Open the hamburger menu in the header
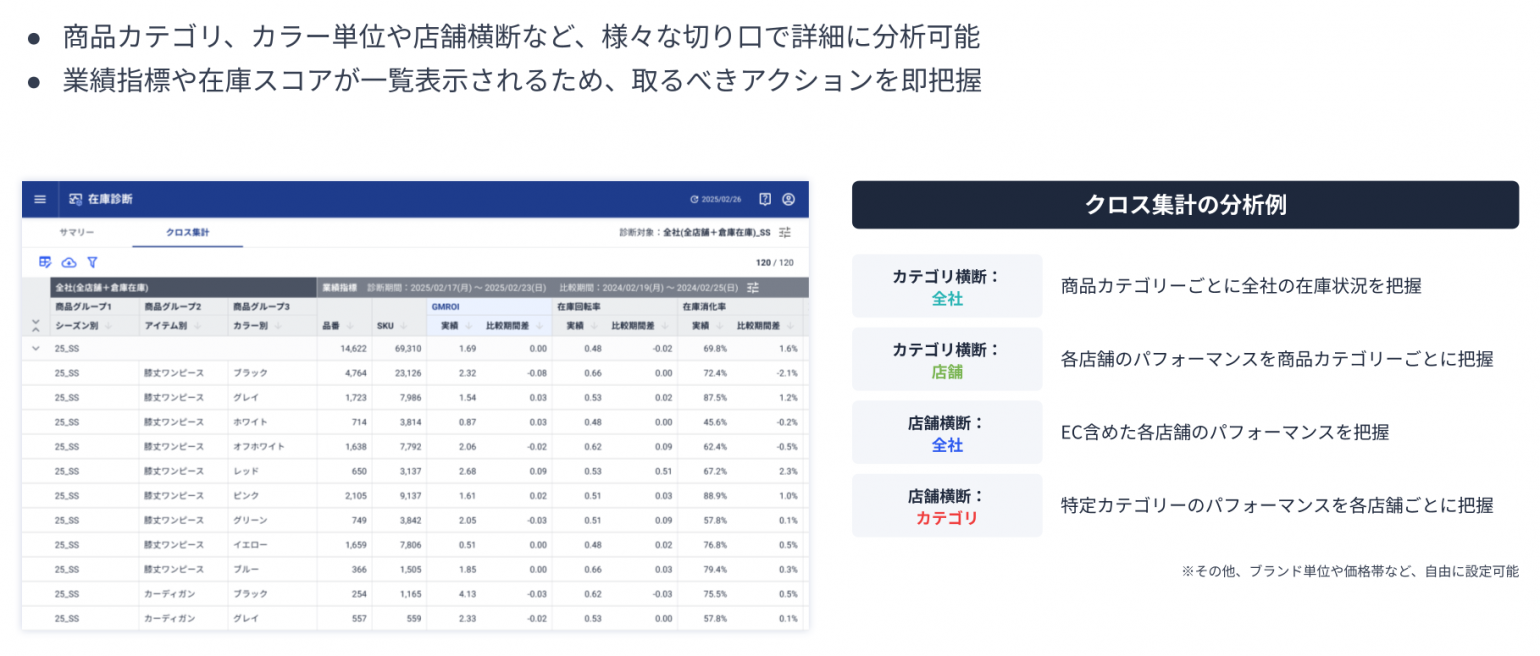1540x656 pixels. 40,199
